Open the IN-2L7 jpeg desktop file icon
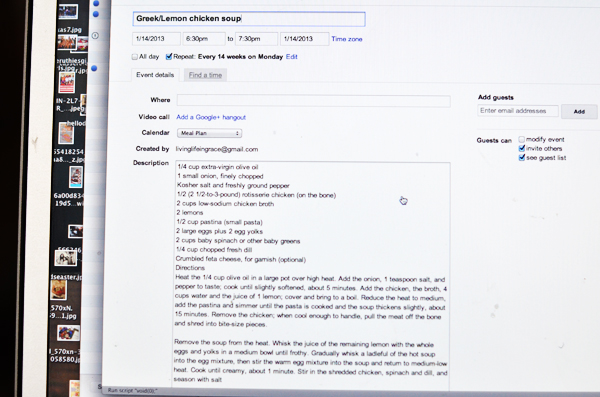This screenshot has width=600, height=397. (x=67, y=83)
